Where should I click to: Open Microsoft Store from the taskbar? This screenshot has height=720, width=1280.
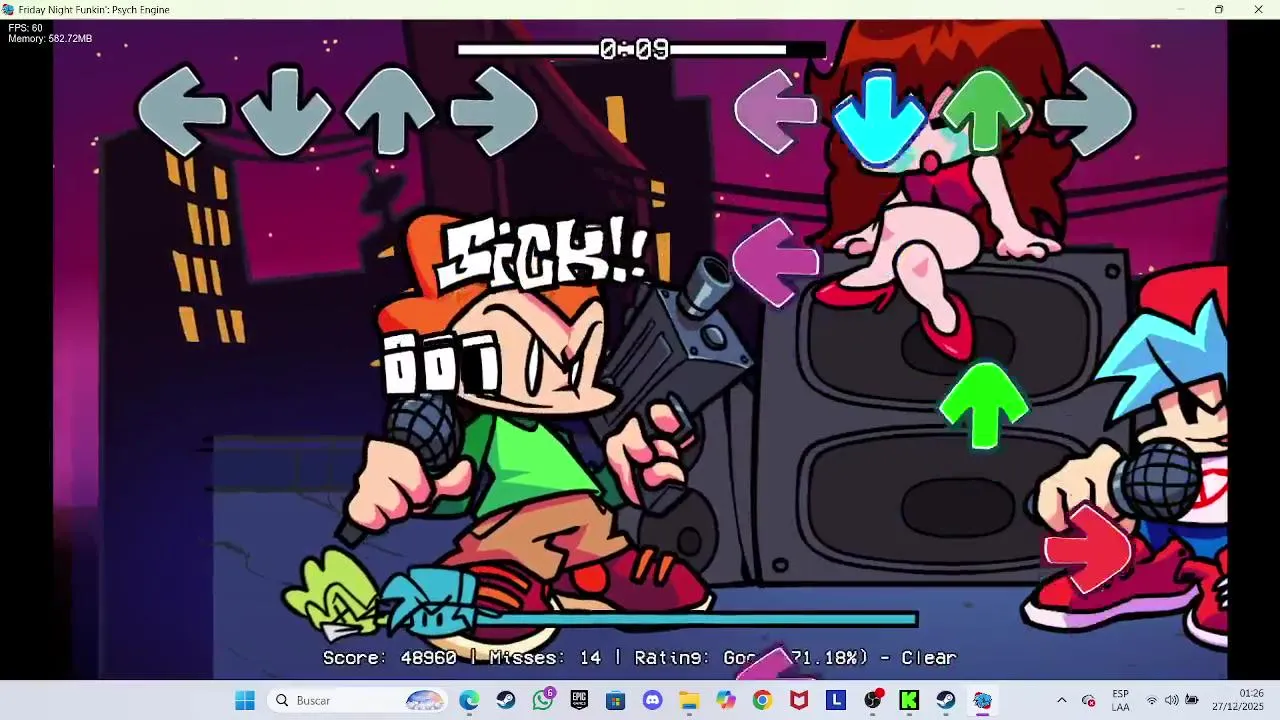click(x=616, y=700)
